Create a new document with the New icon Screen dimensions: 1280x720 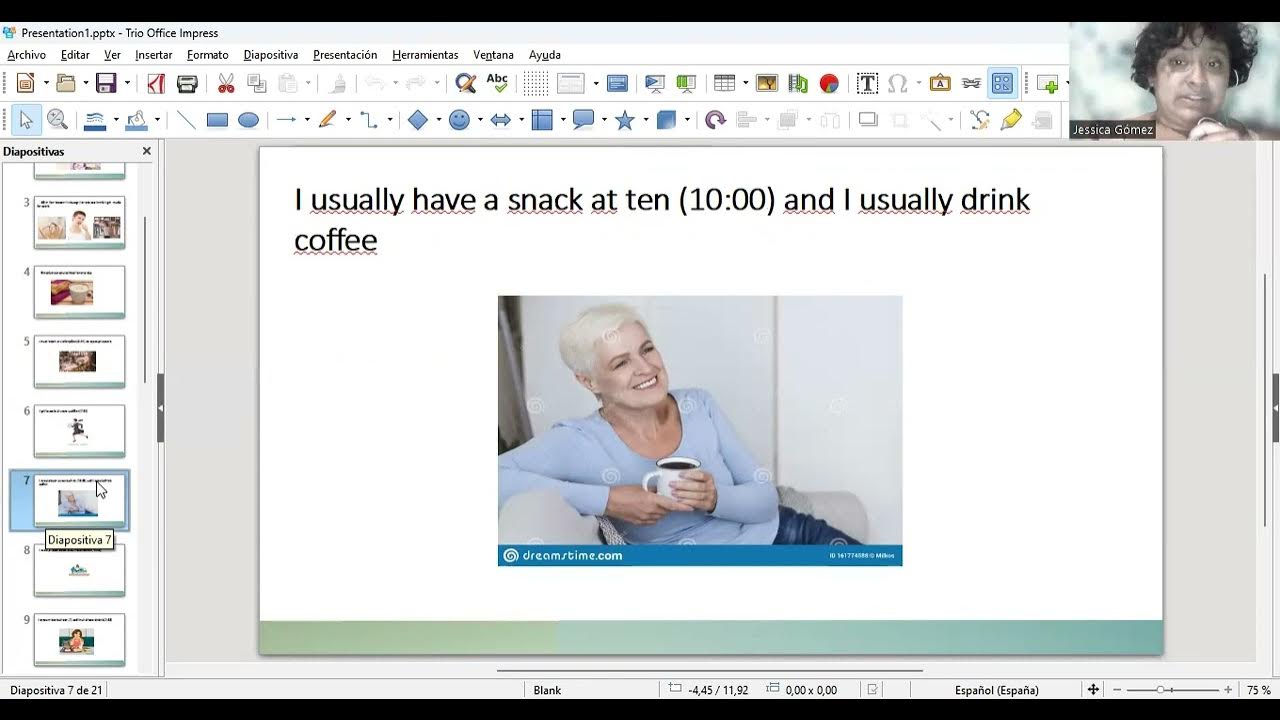(26, 84)
